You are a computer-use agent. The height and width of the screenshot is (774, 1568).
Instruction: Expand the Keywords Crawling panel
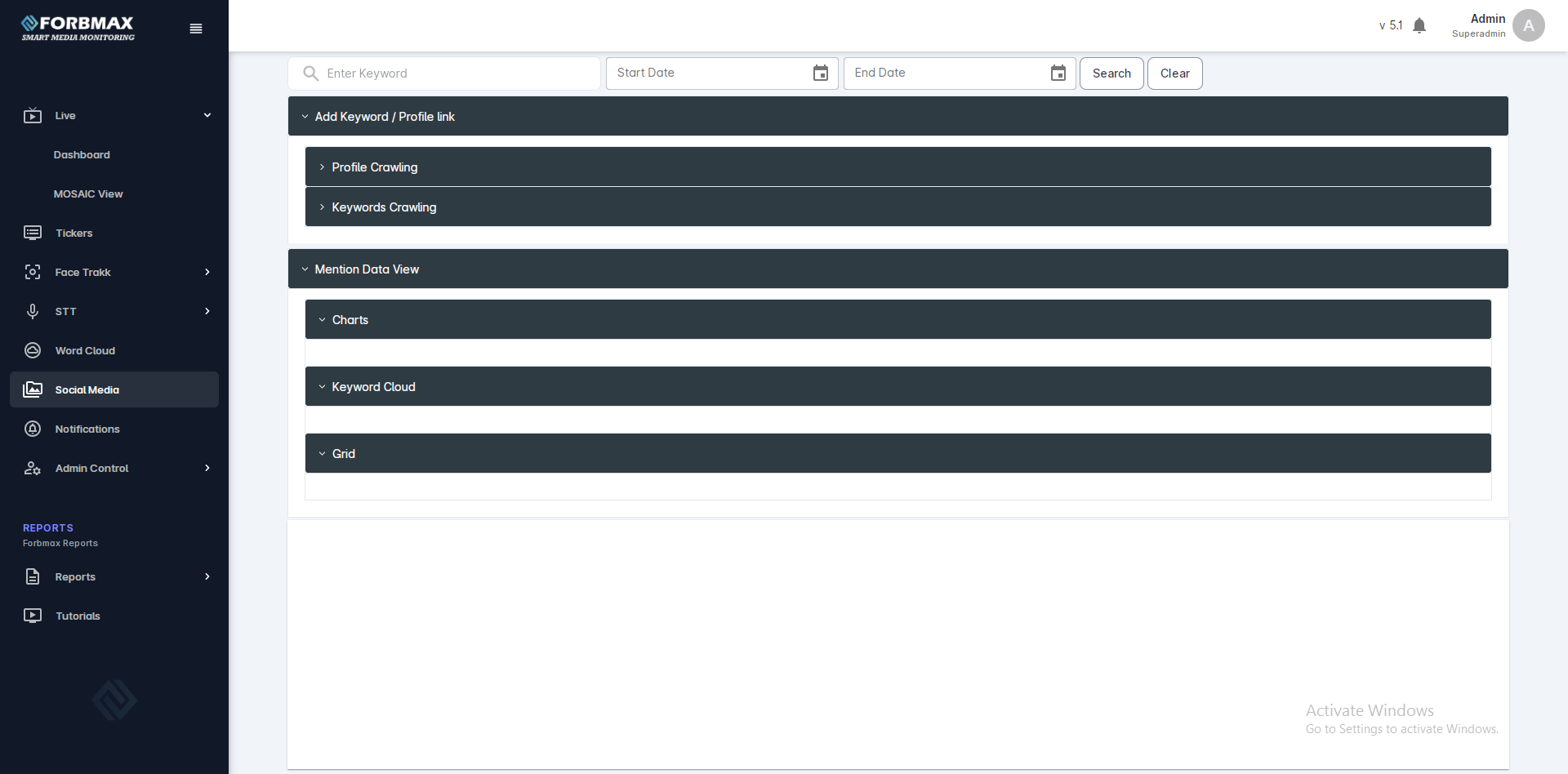point(898,207)
